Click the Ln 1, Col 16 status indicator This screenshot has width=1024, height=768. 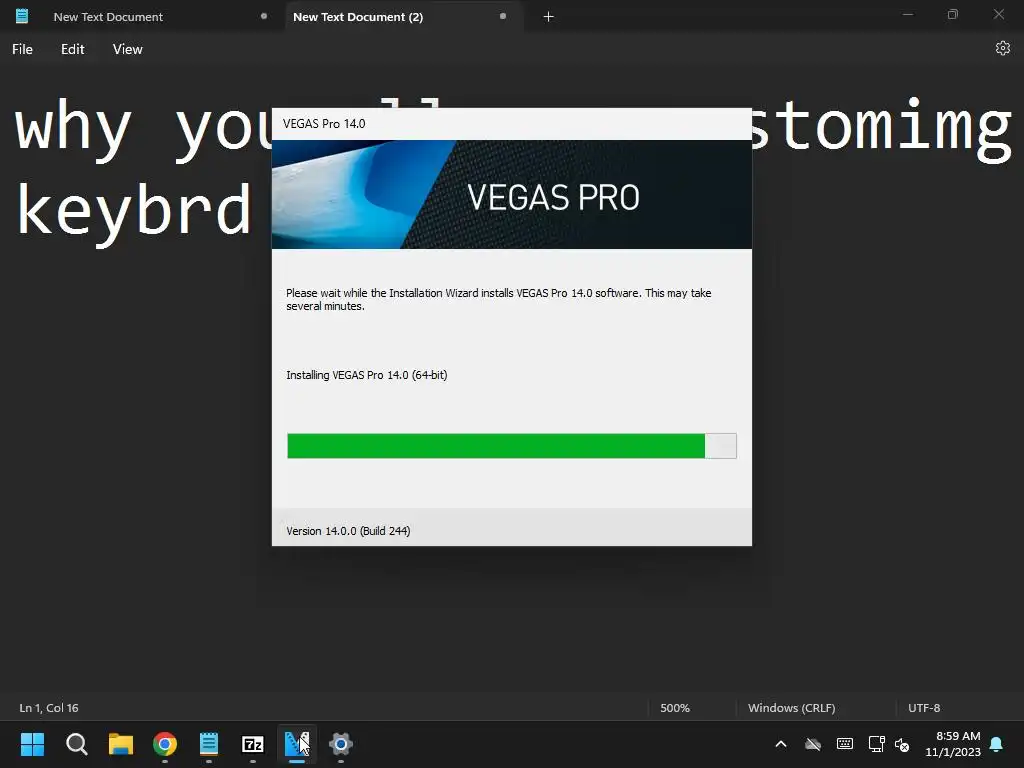pyautogui.click(x=49, y=708)
